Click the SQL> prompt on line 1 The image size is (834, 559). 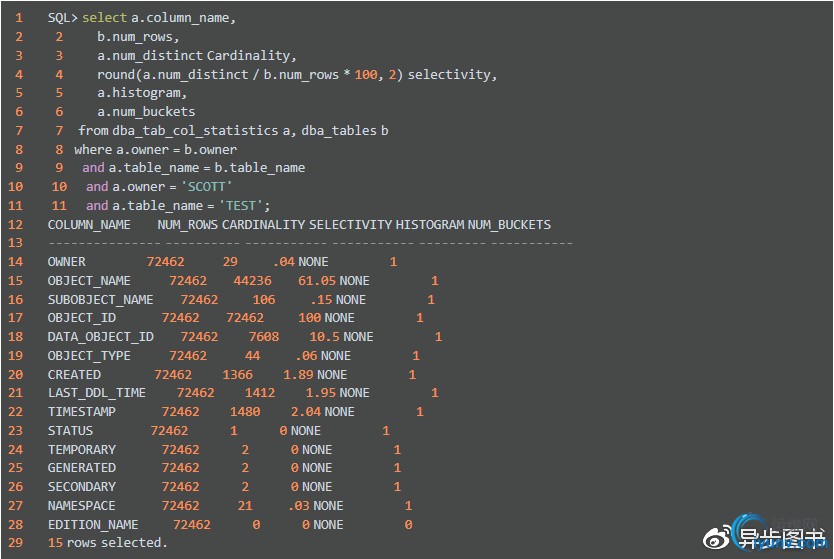pos(63,18)
